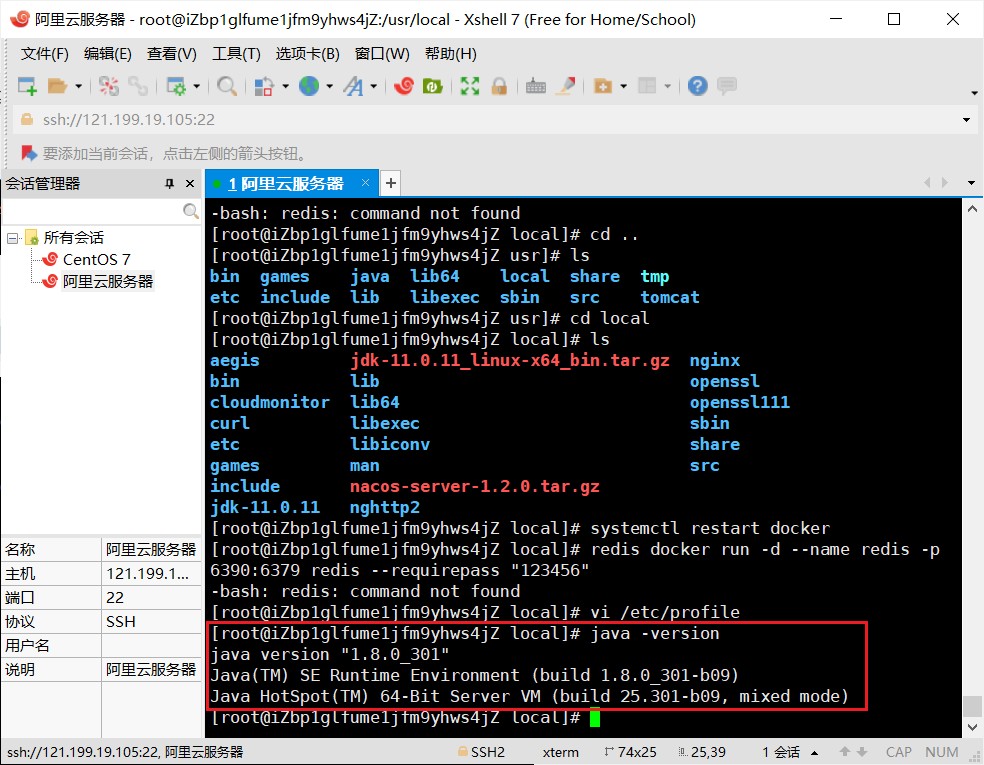The image size is (984, 765).
Task: Click the green Xftp transfer icon
Action: tap(433, 85)
